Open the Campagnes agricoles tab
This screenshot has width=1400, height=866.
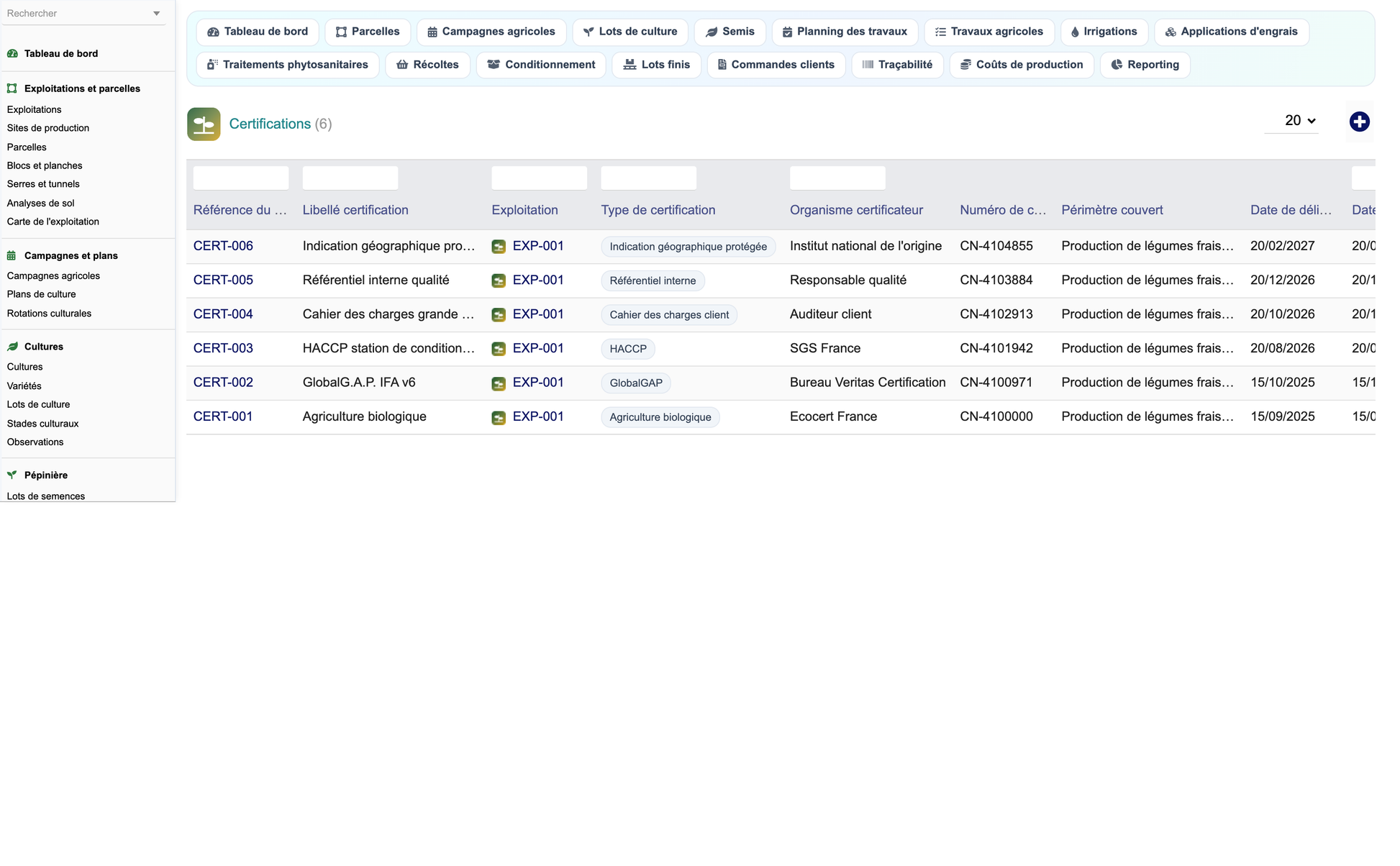click(x=491, y=32)
